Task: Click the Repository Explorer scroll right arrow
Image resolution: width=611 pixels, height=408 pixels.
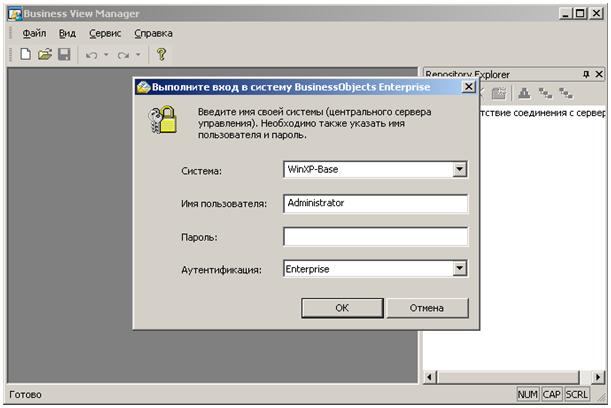Action: (x=598, y=377)
